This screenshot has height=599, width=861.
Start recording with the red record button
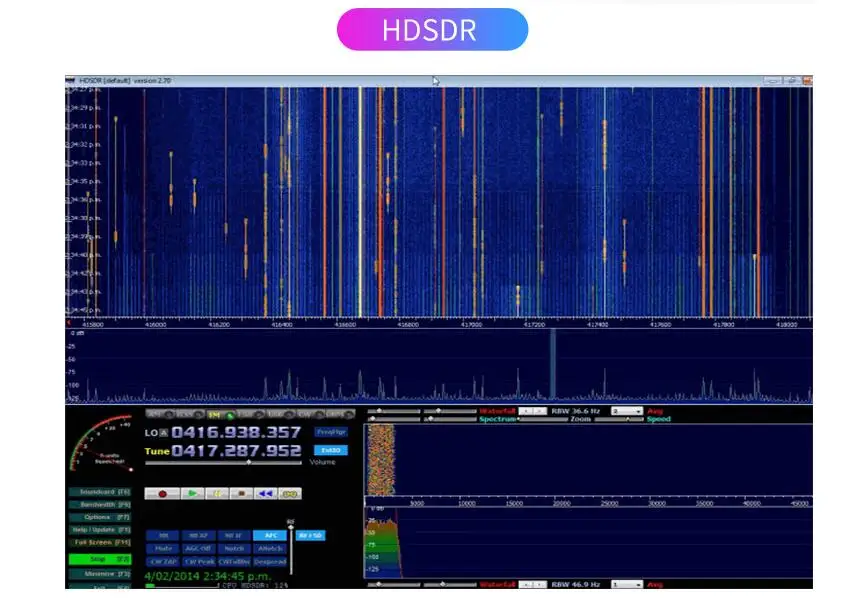(x=162, y=494)
